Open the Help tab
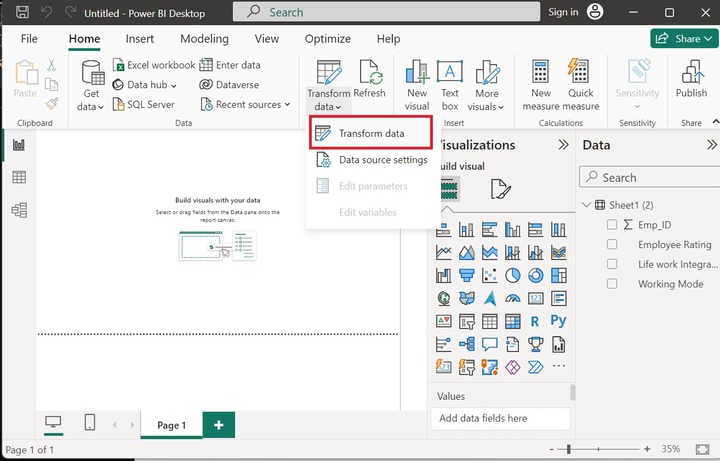 pos(388,39)
